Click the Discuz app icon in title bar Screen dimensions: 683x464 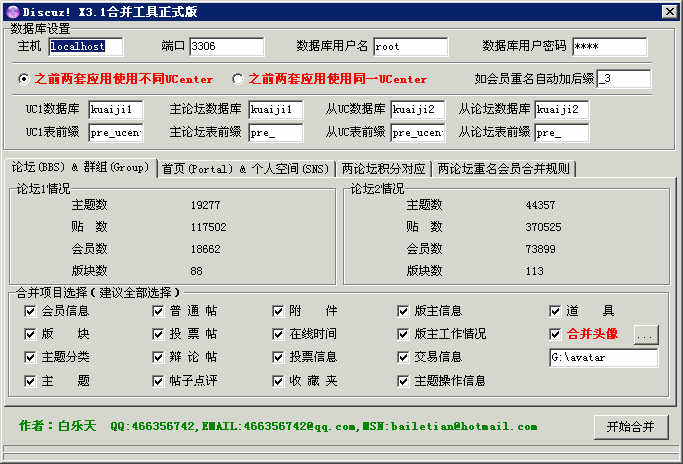click(11, 10)
